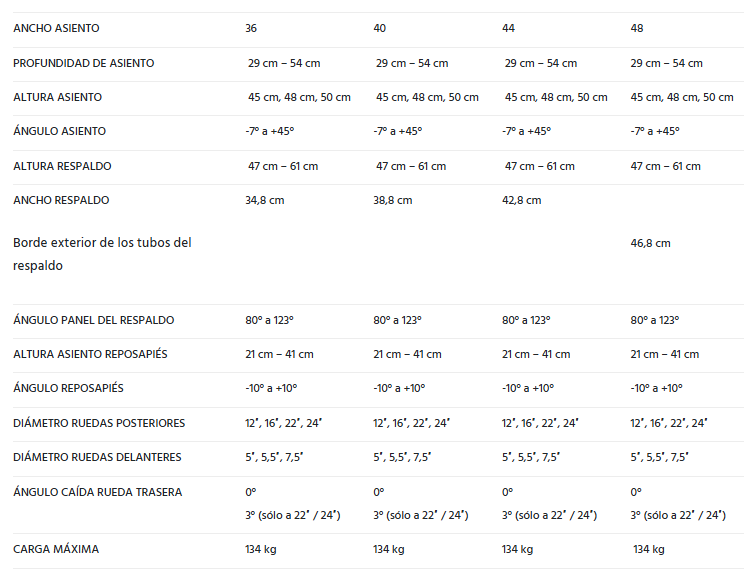Click the ANCHO ASIENTO row label
Image resolution: width=749 pixels, height=579 pixels.
[x=56, y=28]
